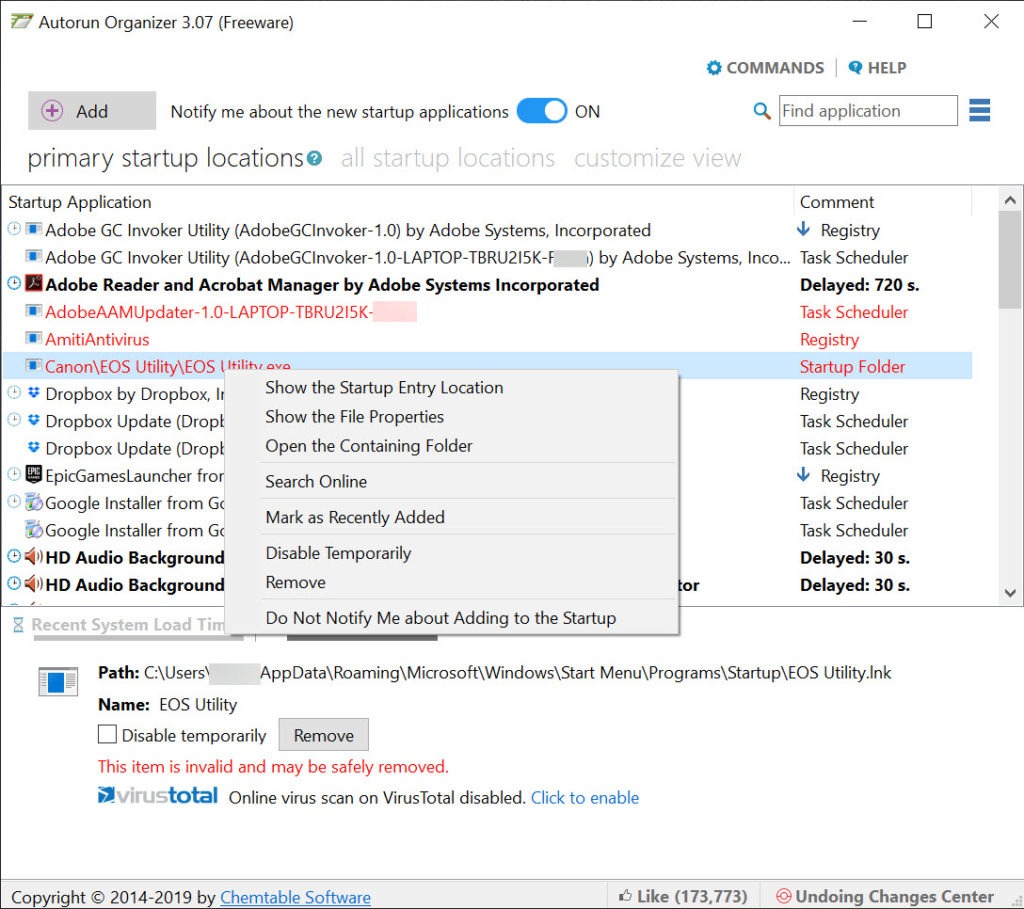Open the Chemtable Software link
Viewport: 1024px width, 909px height.
pos(295,897)
